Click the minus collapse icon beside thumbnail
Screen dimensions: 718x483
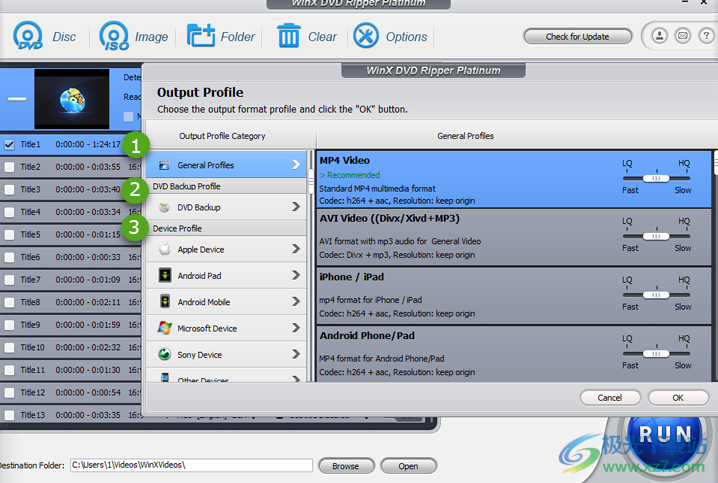(17, 98)
